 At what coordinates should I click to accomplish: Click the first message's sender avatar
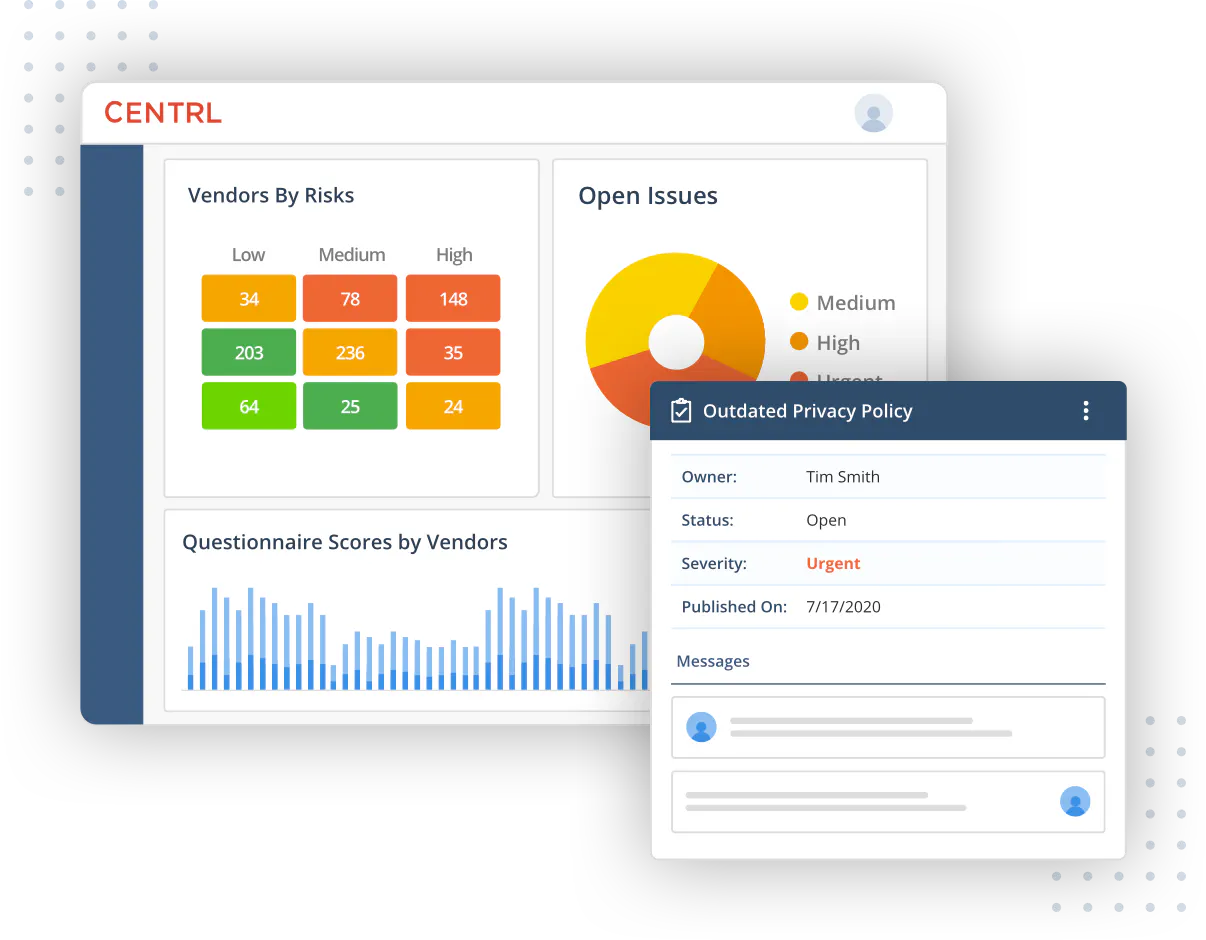point(701,727)
